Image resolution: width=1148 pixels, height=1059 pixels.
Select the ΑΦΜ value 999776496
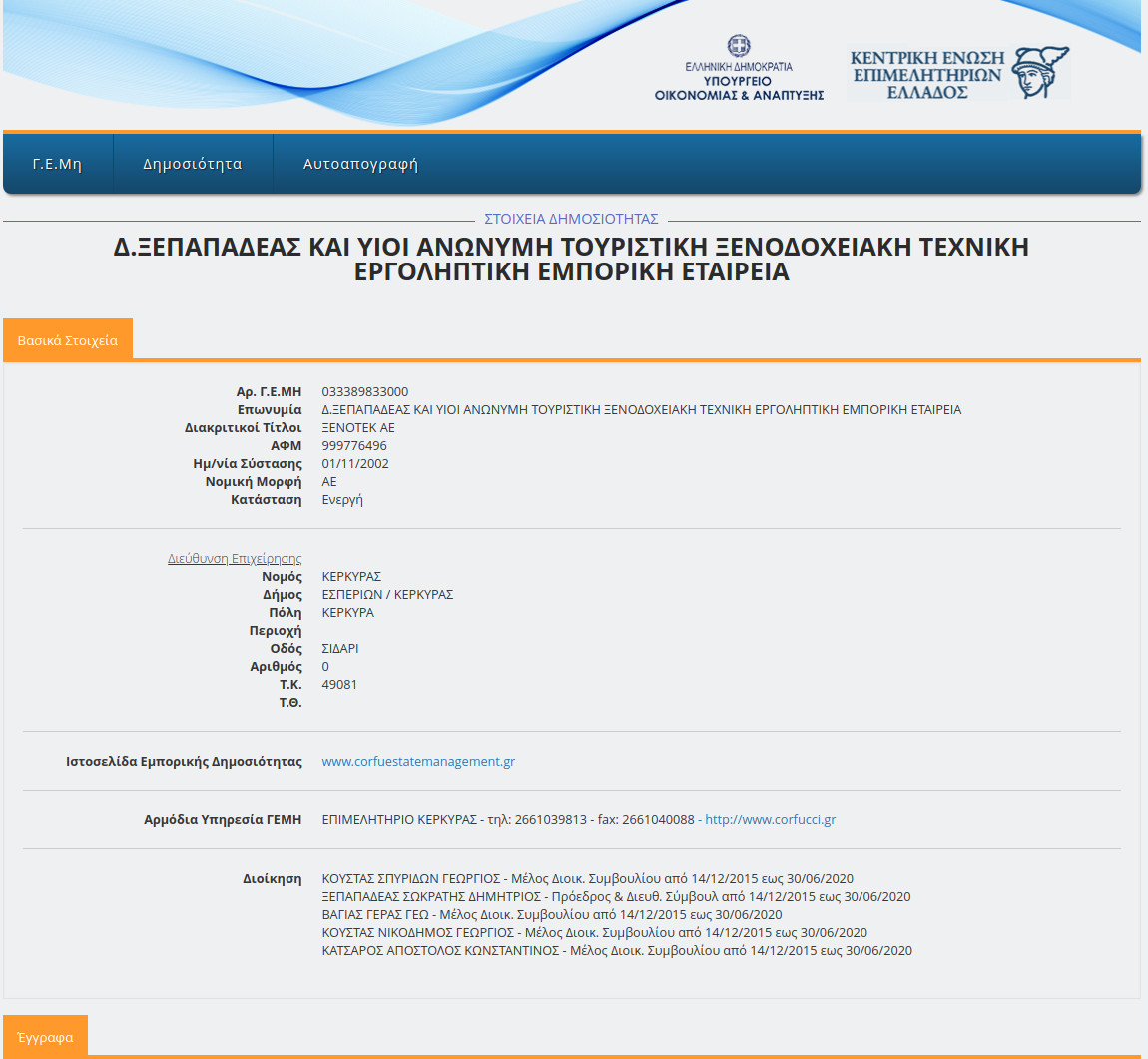pos(354,446)
